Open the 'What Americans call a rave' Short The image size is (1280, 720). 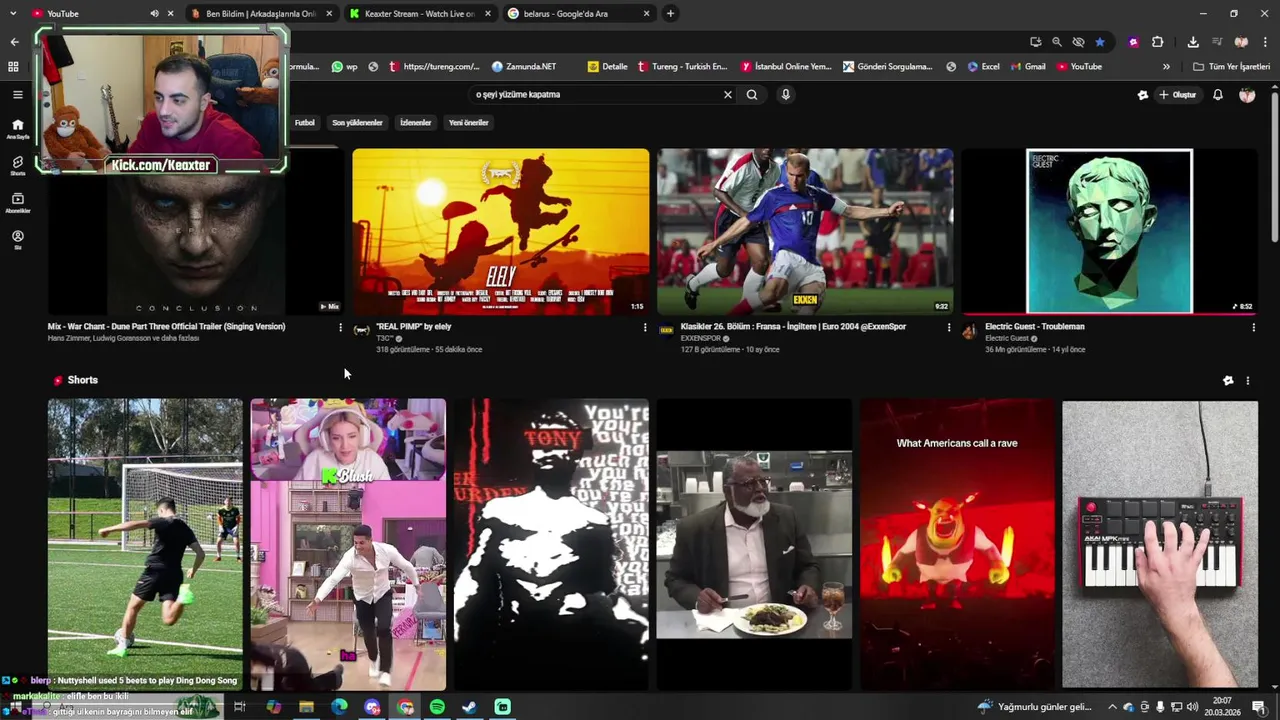tap(957, 544)
